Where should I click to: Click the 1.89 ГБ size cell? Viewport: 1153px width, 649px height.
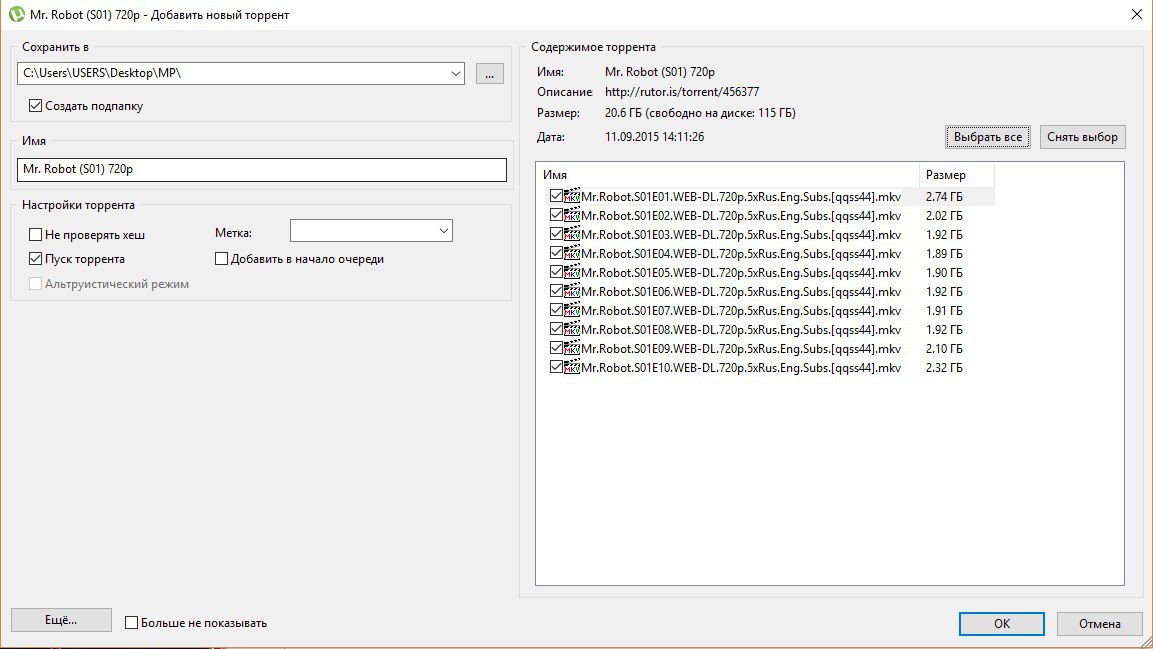coord(944,254)
